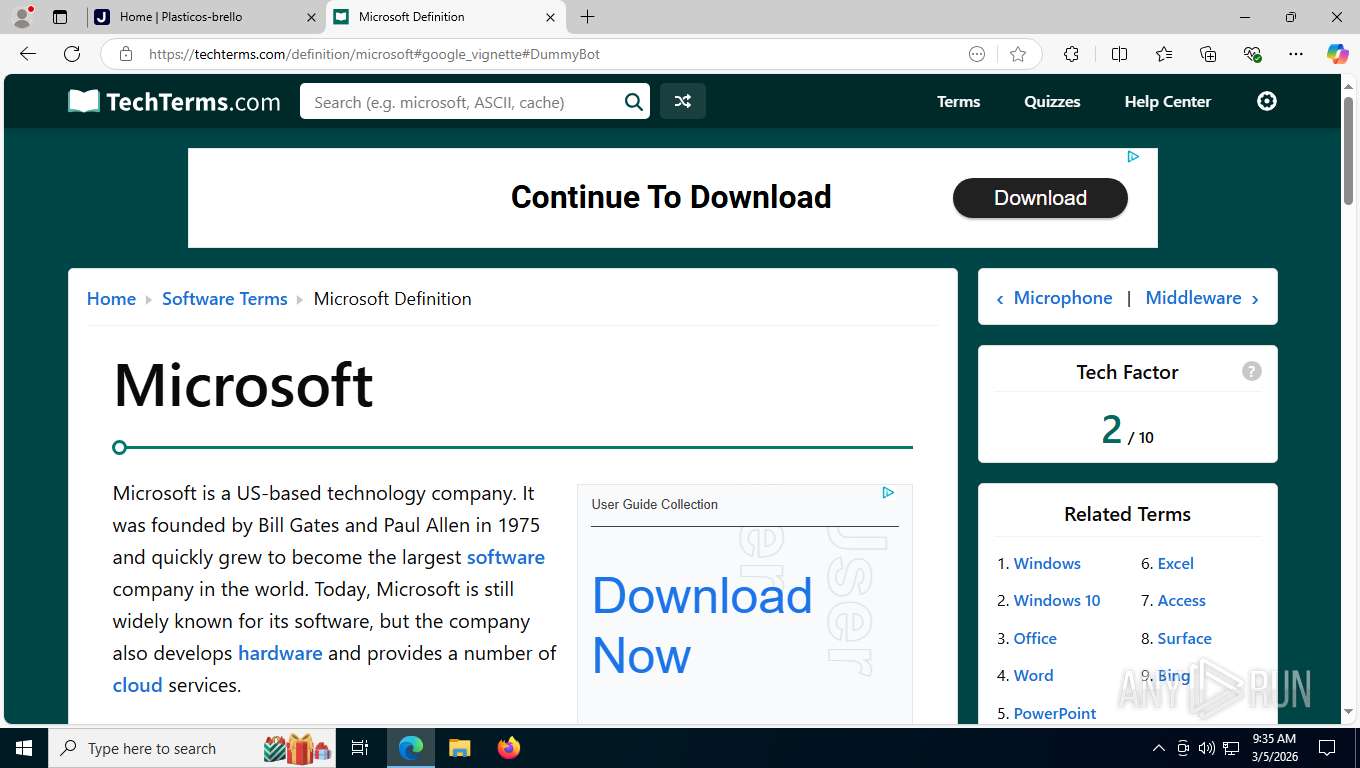Open related term Surface
This screenshot has height=768, width=1360.
[1185, 638]
